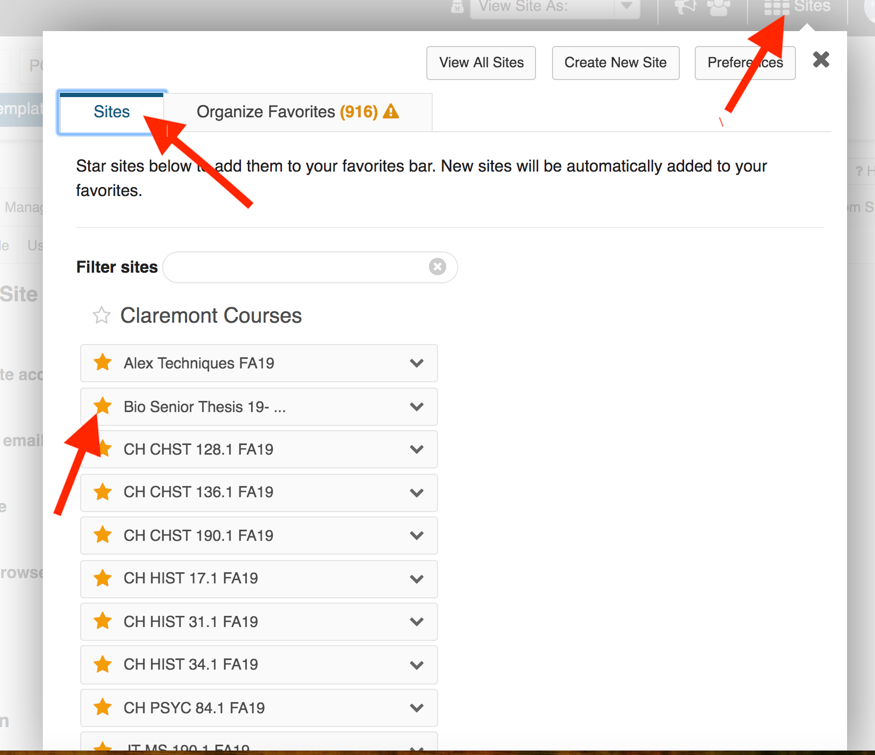This screenshot has height=755, width=875.
Task: Clear the Filter sites field with x icon
Action: 438,267
